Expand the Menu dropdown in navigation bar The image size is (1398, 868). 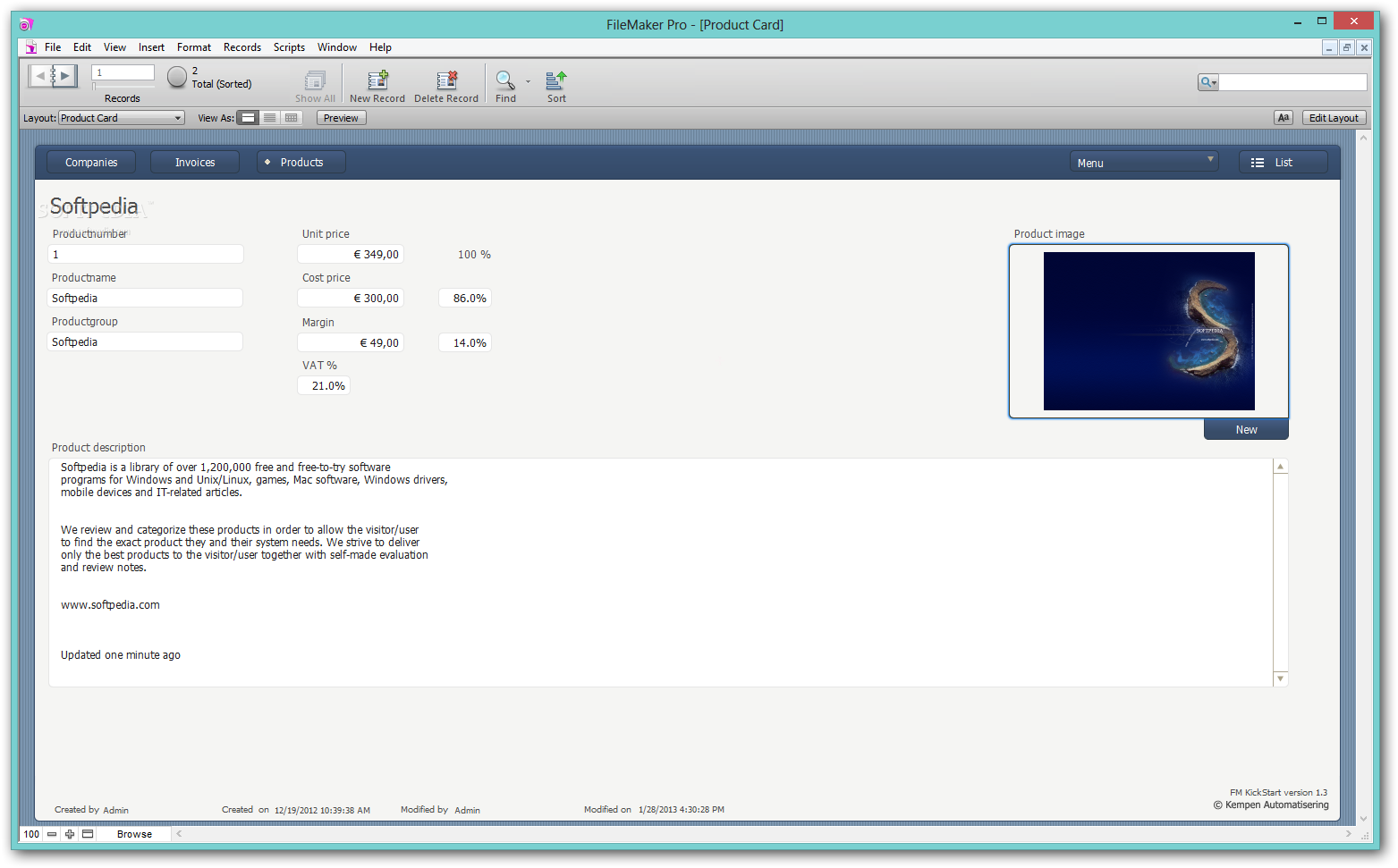[x=1144, y=162]
